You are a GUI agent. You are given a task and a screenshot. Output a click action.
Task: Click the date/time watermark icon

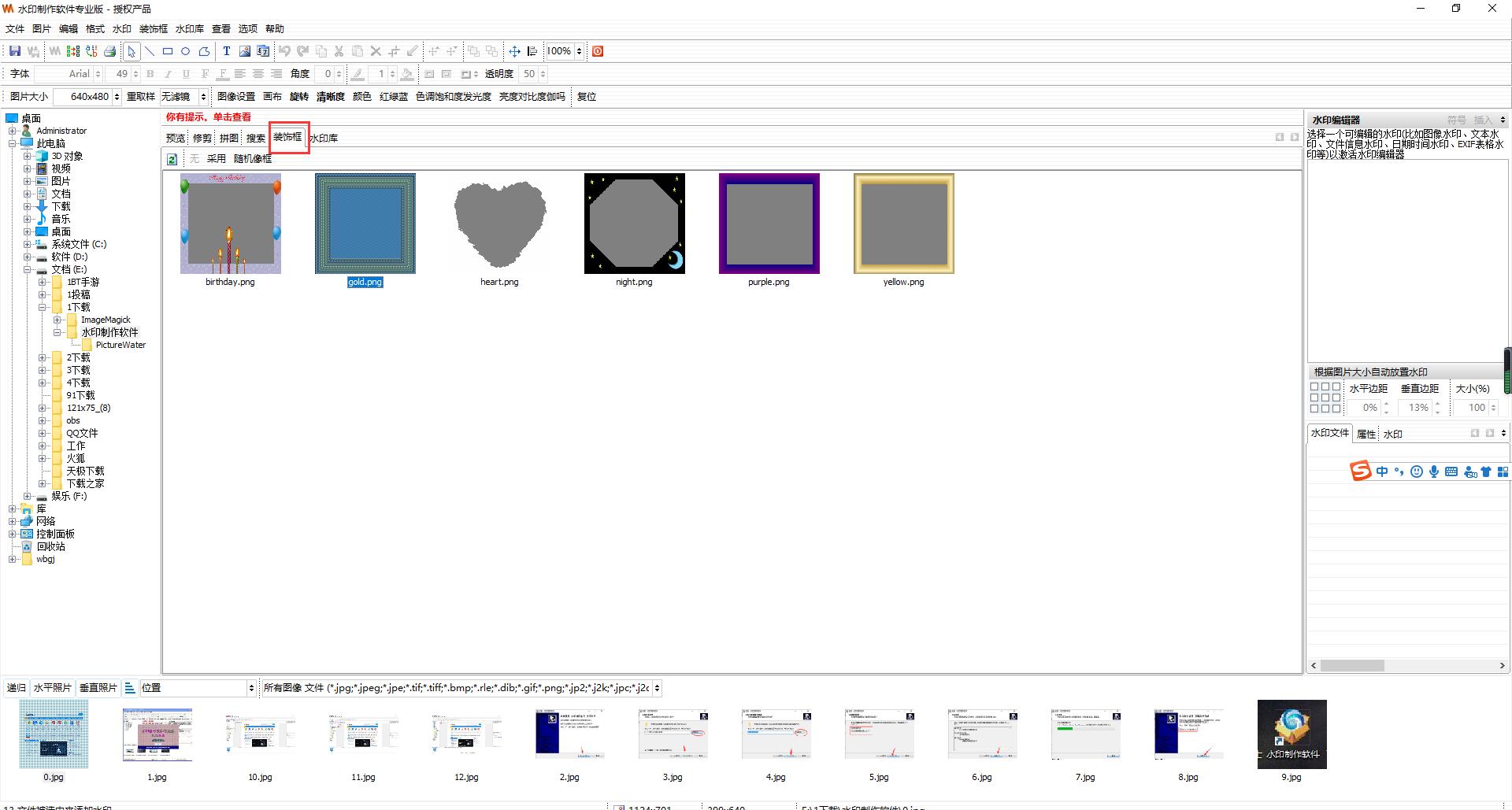coord(263,51)
